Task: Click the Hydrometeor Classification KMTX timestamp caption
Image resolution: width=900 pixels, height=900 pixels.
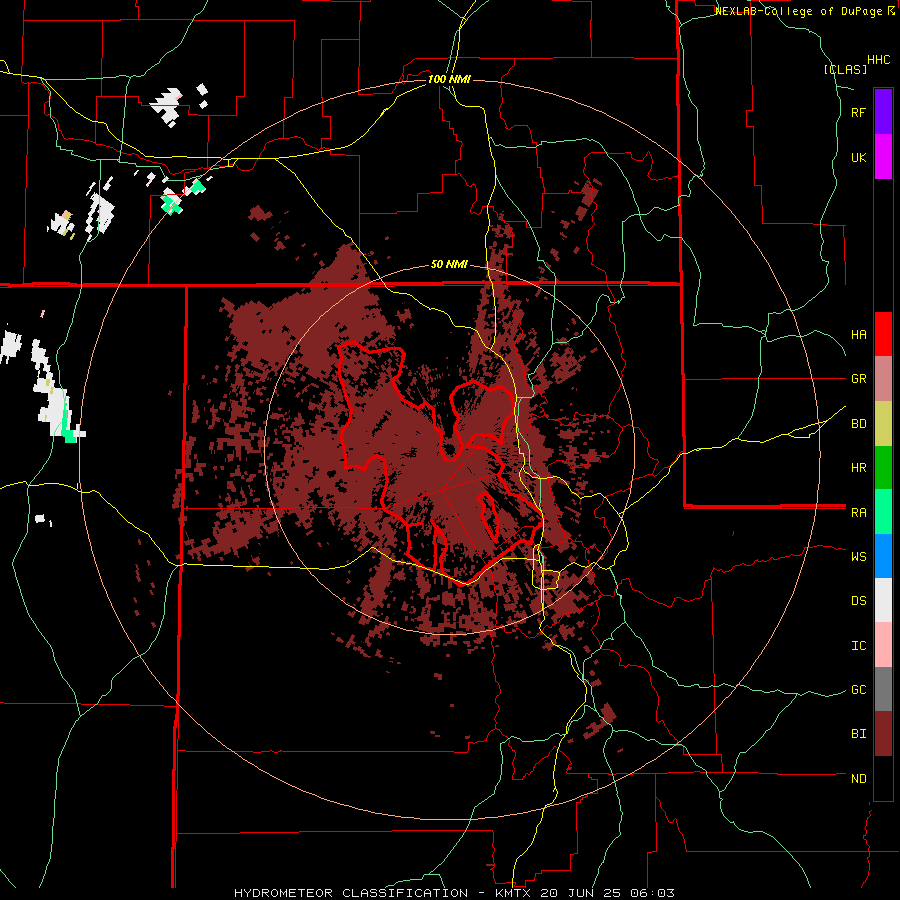Action: (454, 893)
